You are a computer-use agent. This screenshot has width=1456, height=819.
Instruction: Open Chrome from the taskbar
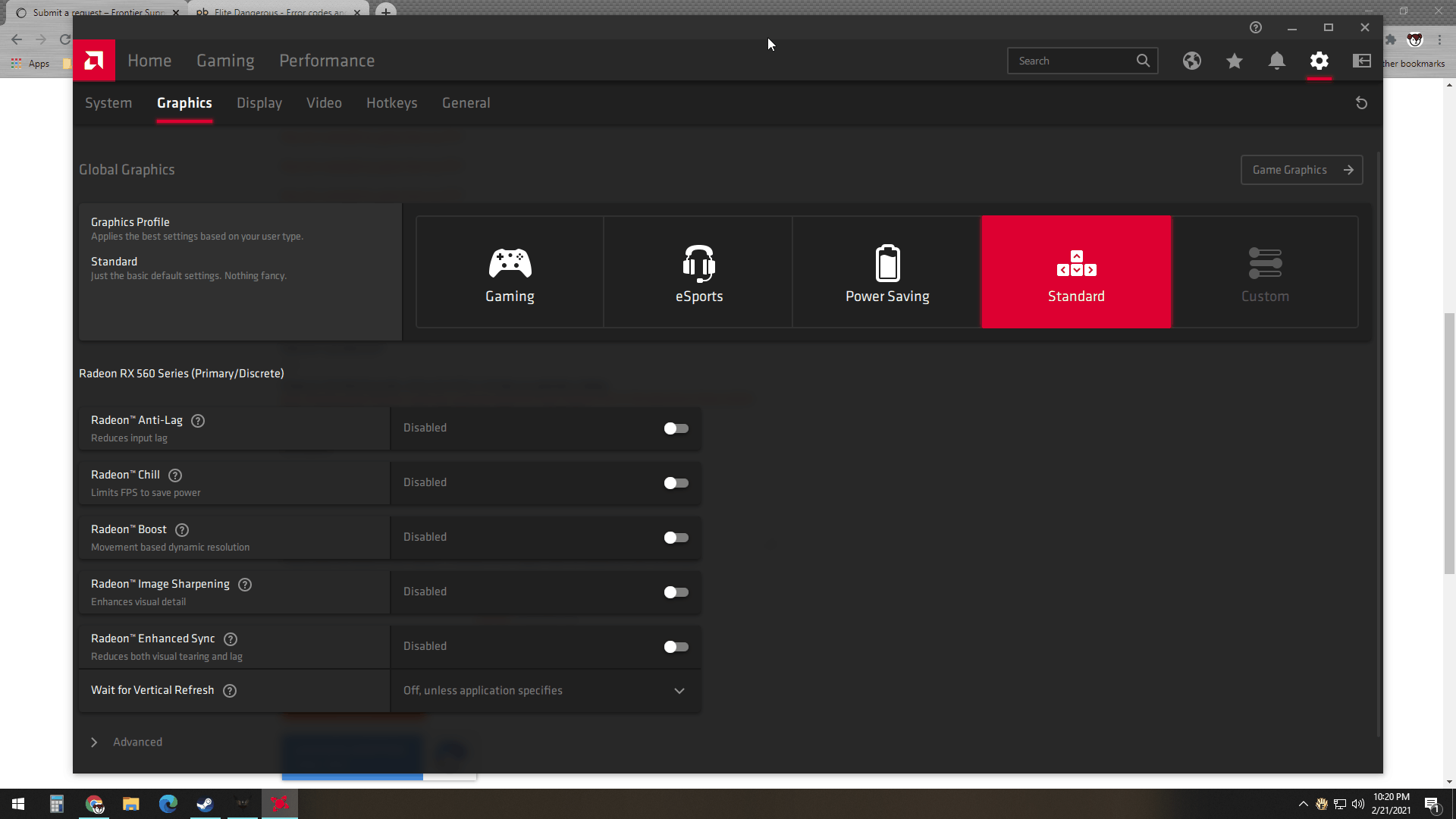tap(94, 804)
